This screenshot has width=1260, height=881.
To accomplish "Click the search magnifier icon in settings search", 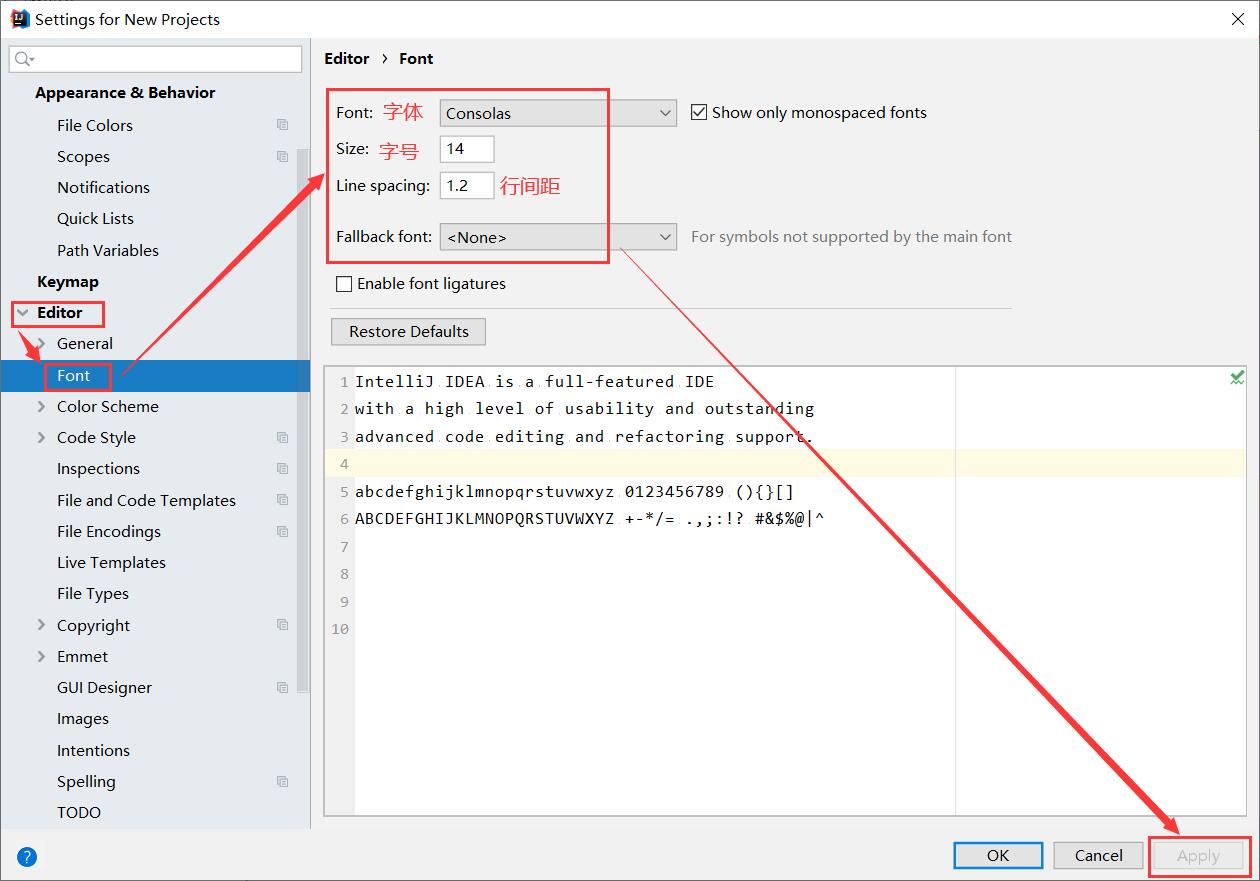I will click(24, 60).
